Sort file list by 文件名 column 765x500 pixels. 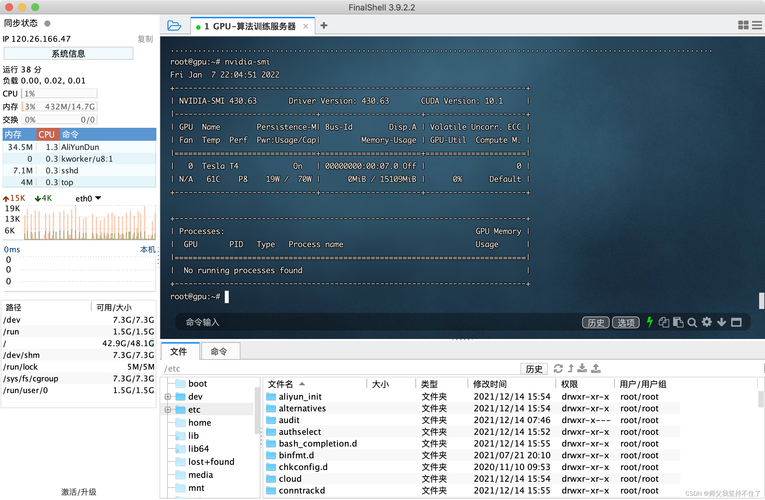tap(315, 384)
